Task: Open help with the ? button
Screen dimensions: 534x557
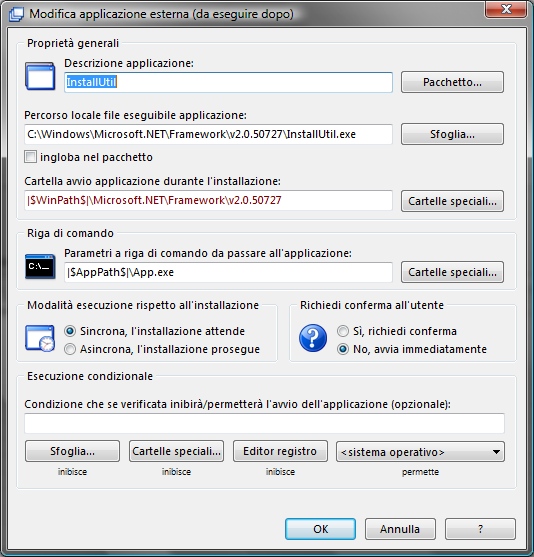Action: click(x=480, y=529)
